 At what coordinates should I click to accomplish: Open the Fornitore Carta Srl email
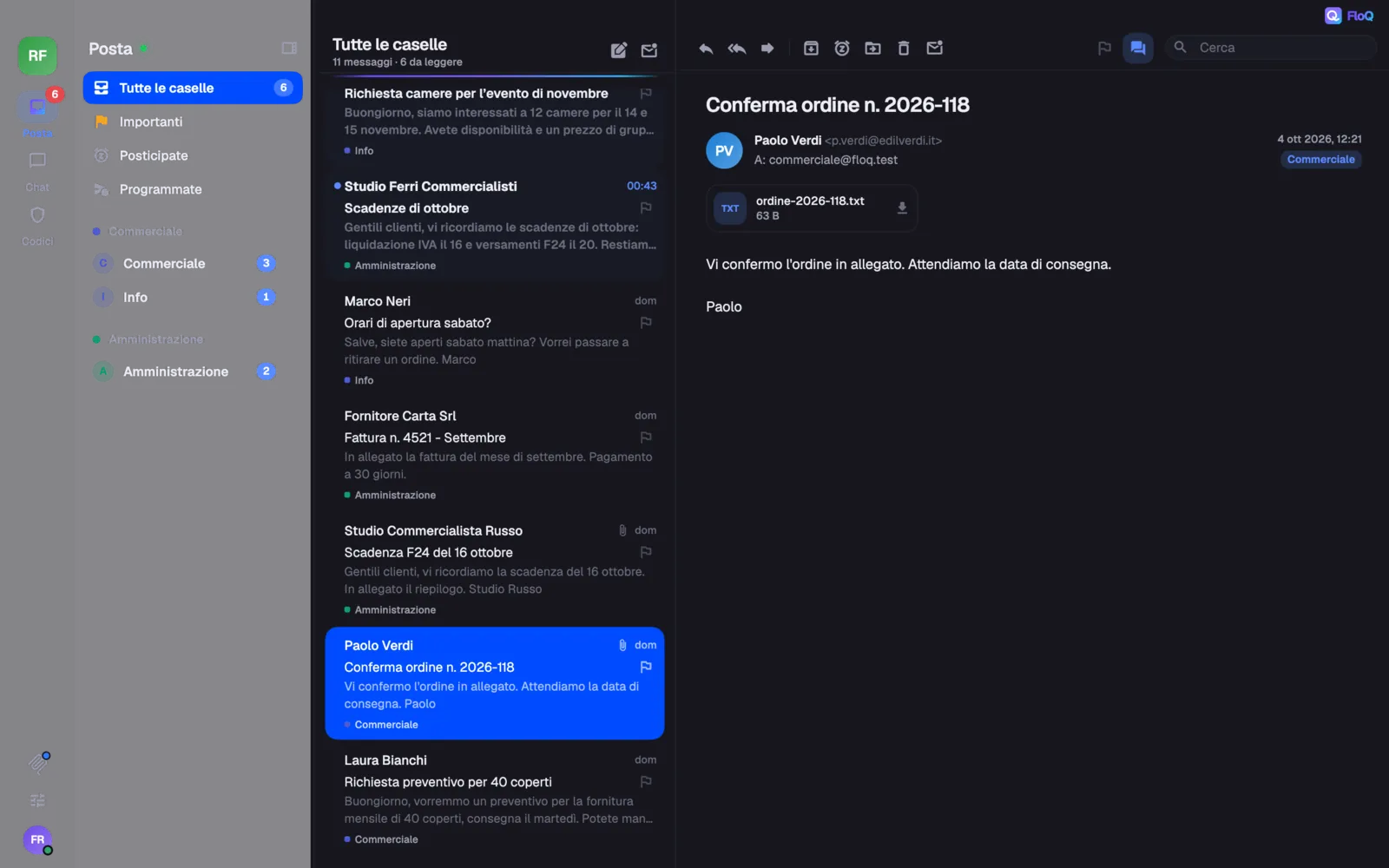click(x=495, y=454)
